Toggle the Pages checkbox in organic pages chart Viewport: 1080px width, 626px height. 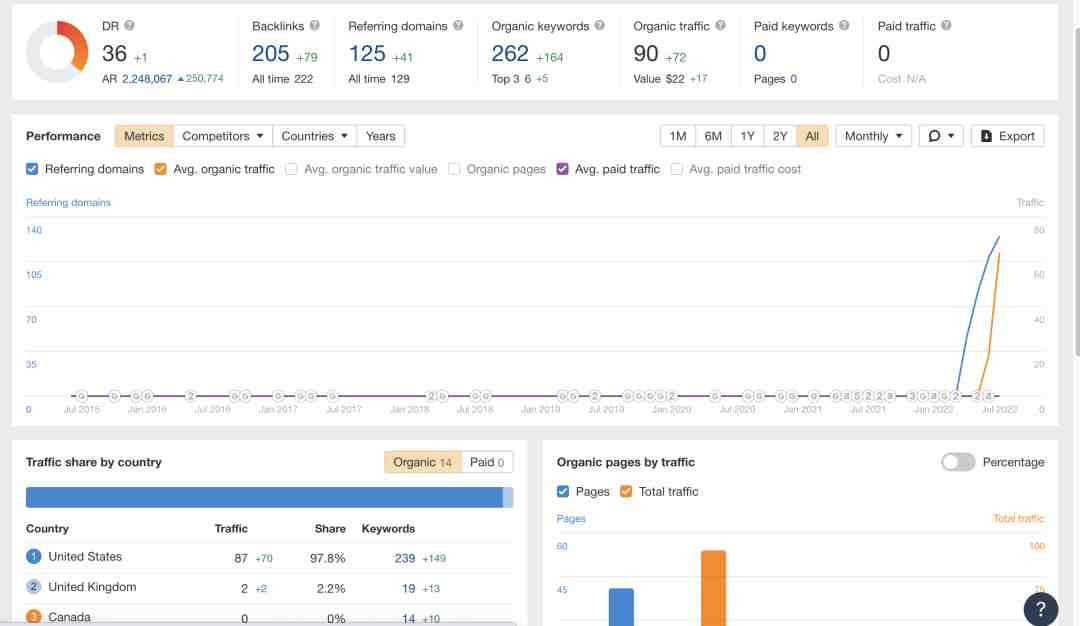click(x=563, y=491)
